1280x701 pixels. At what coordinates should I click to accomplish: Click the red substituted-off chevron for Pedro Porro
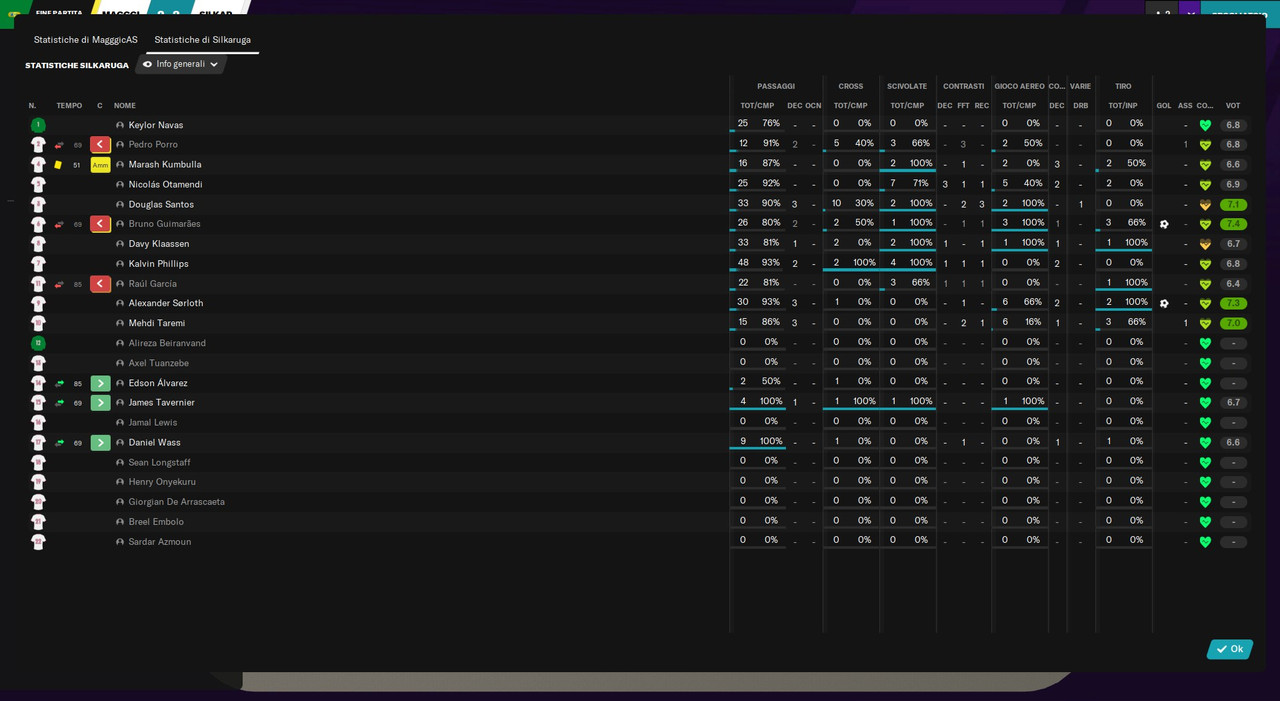[100, 145]
